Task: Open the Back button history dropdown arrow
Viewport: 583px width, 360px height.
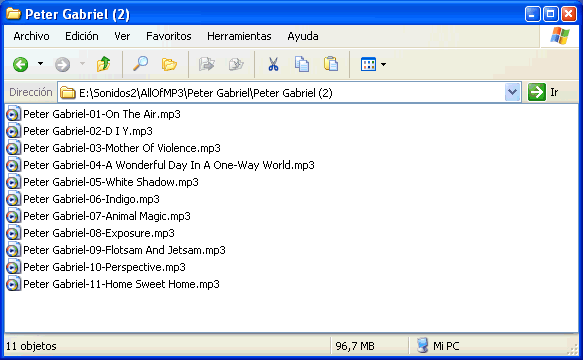Action: (x=40, y=64)
